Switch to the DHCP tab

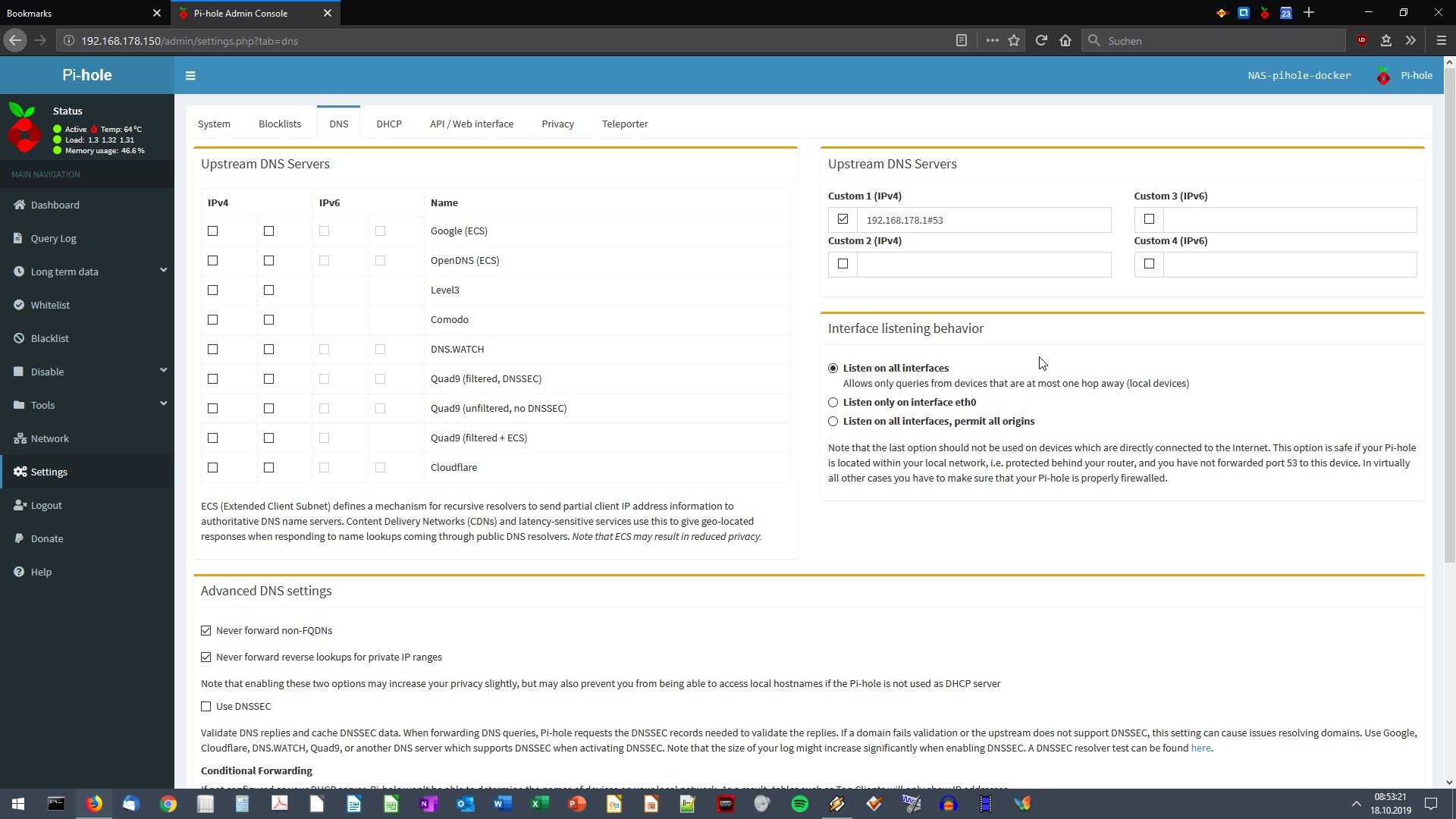click(x=389, y=124)
